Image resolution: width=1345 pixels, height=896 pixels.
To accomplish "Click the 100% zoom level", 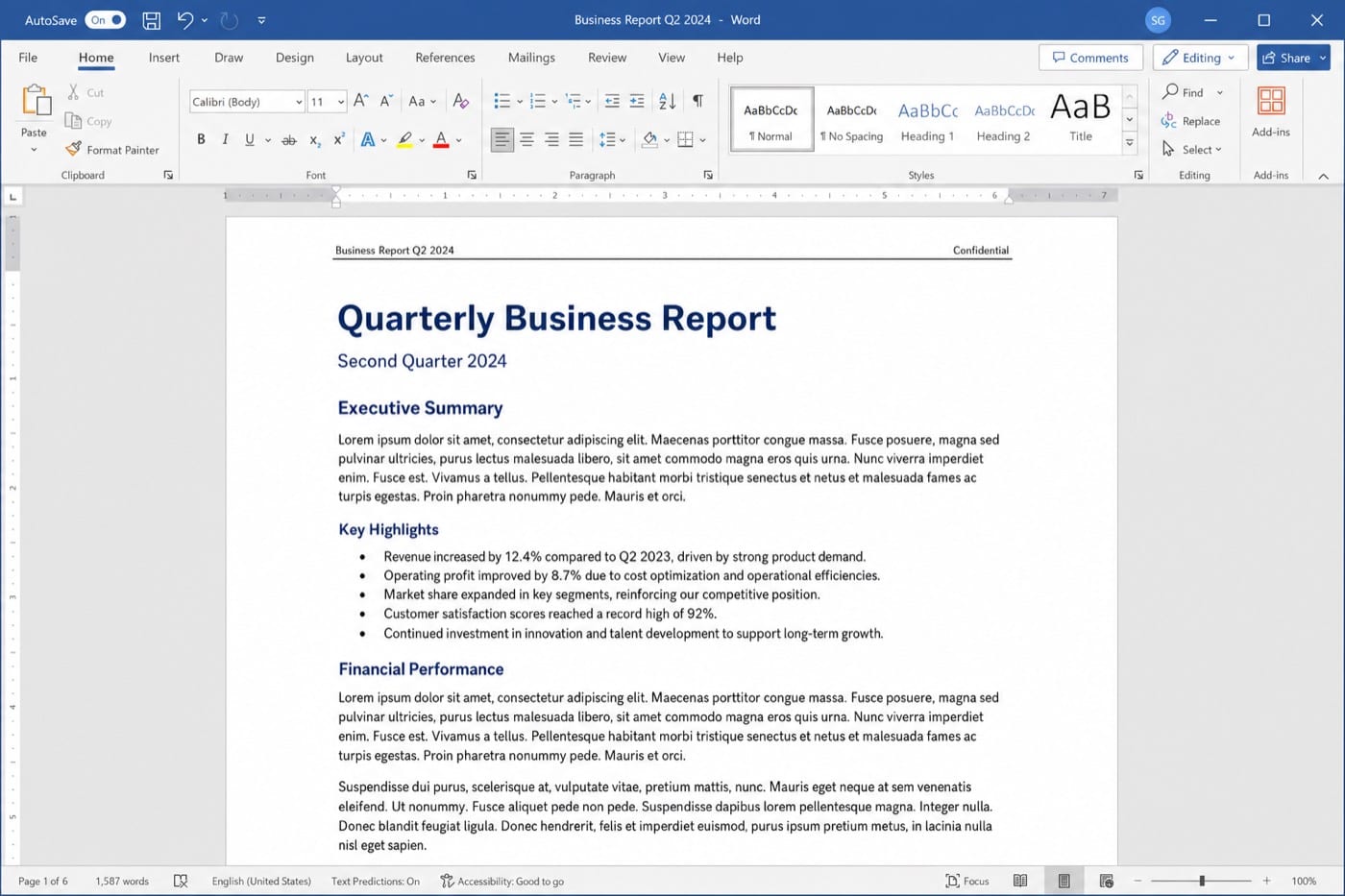I will click(1304, 881).
